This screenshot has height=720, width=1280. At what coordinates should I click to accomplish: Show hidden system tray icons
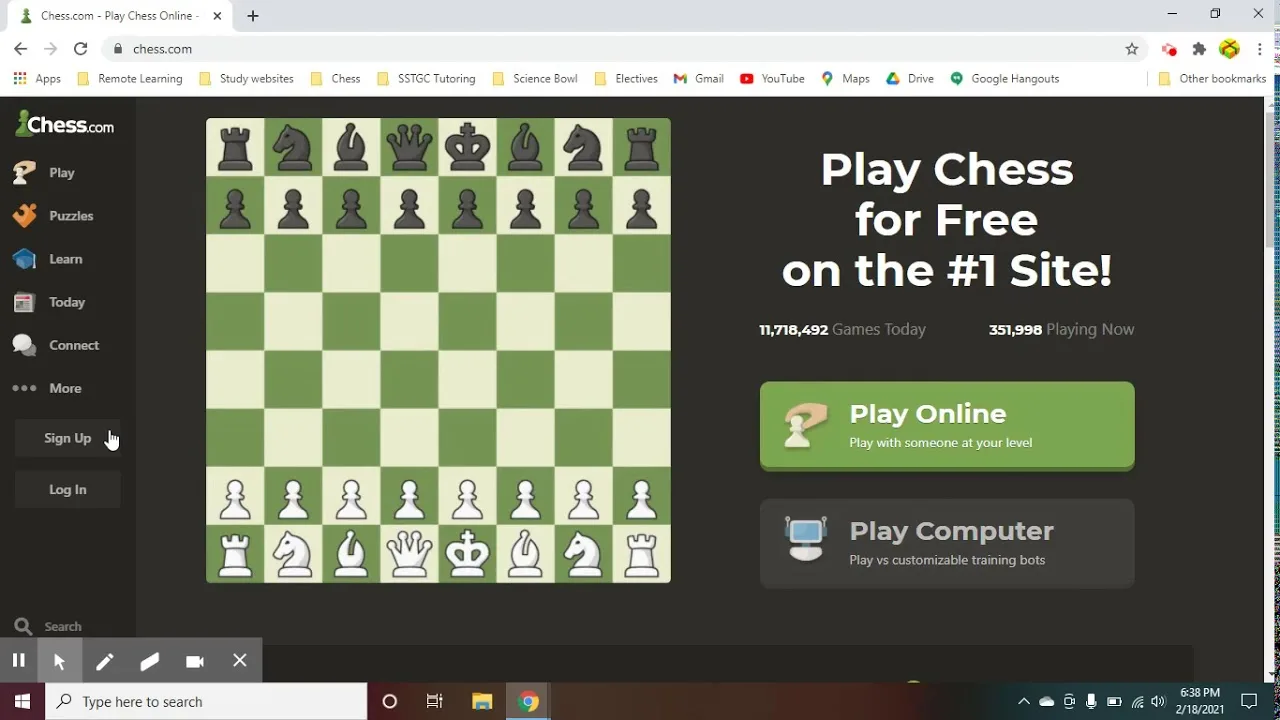pos(1023,701)
